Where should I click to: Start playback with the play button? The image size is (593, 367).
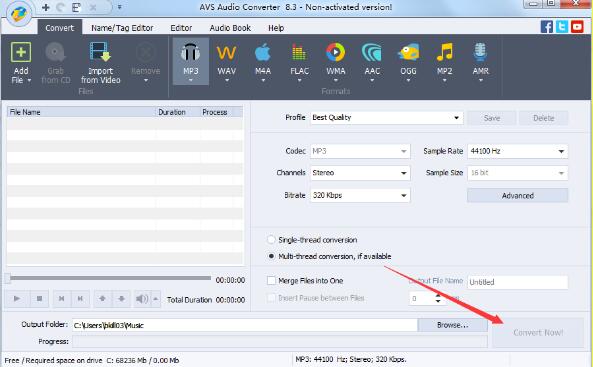coord(17,299)
